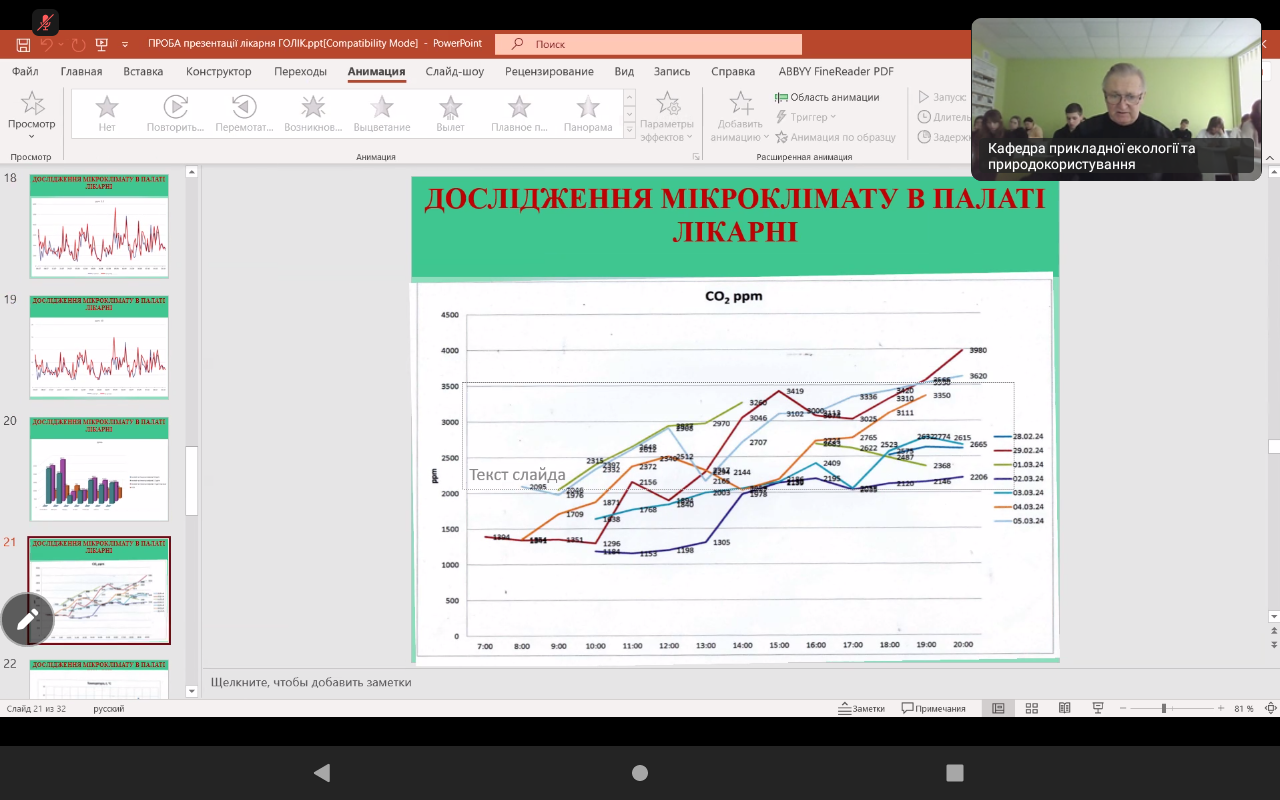Open the Animation Pane (Область анимации)
Viewport: 1280px width, 800px height.
click(827, 97)
